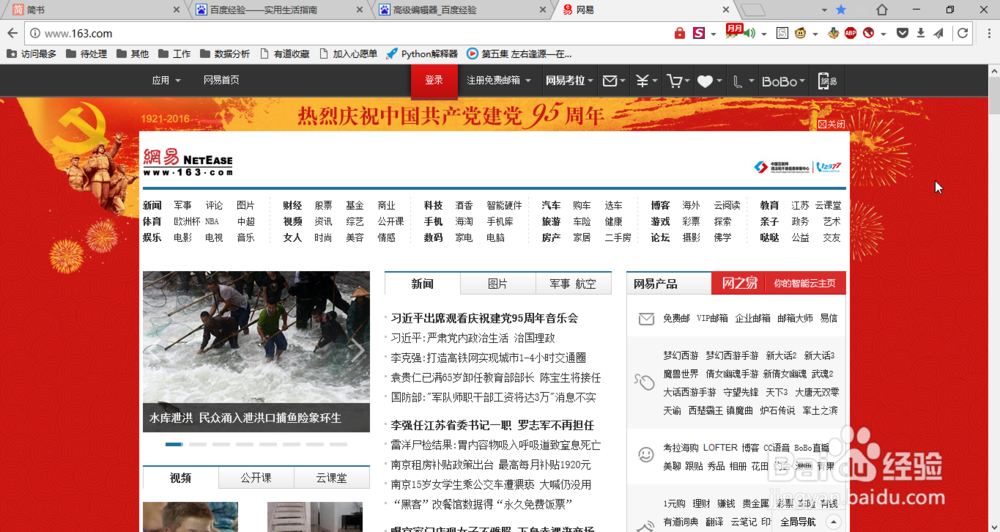Image resolution: width=1000 pixels, height=532 pixels.
Task: Open the tab list dropdown arrow near star
Action: pyautogui.click(x=824, y=10)
